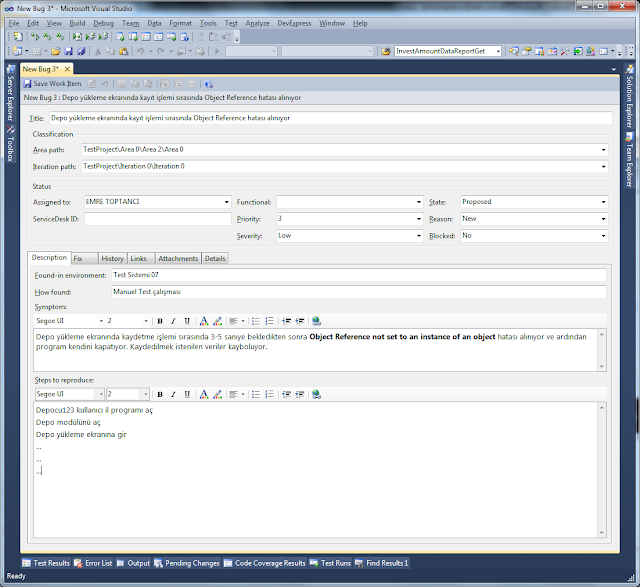Click the Open in Web Access globe icon

pos(209,84)
